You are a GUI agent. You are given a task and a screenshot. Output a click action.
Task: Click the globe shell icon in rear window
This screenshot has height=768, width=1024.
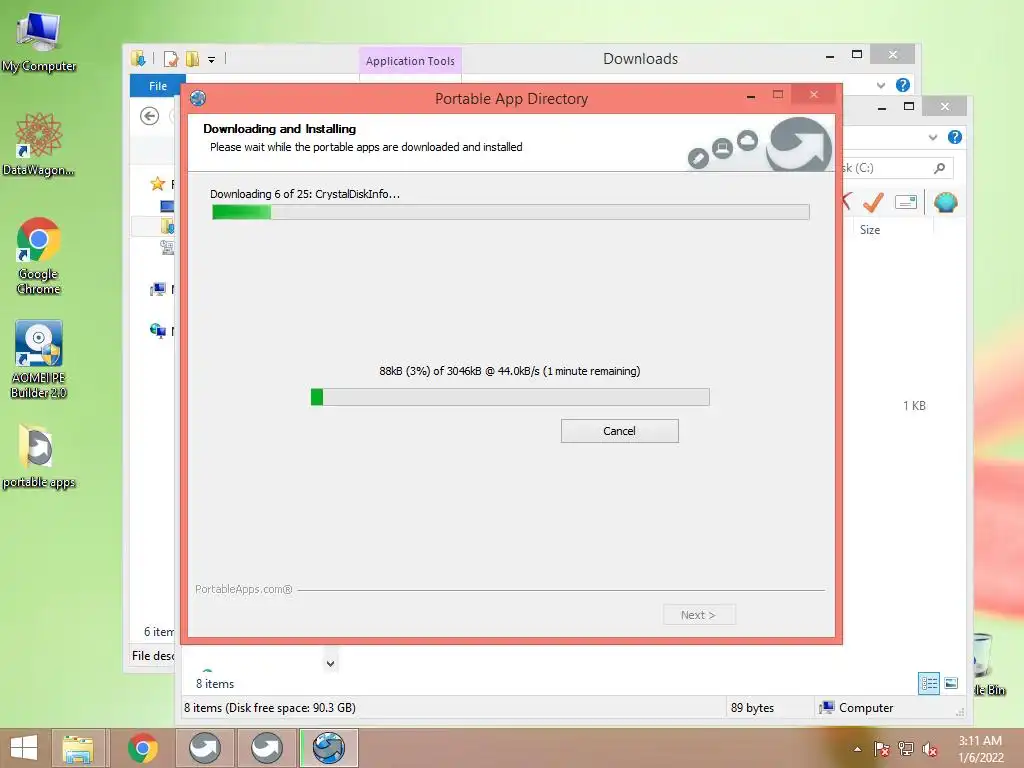click(x=946, y=202)
